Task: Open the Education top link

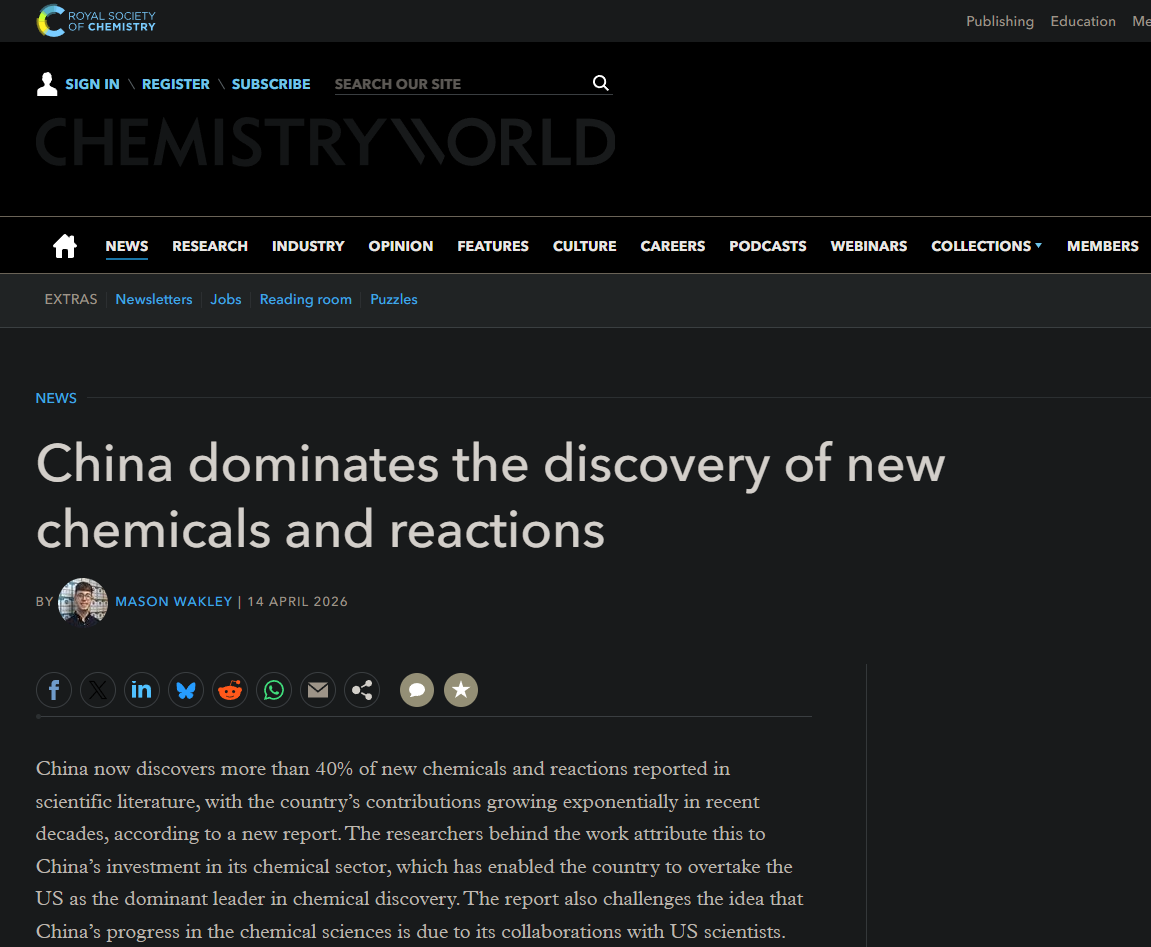Action: pyautogui.click(x=1083, y=21)
